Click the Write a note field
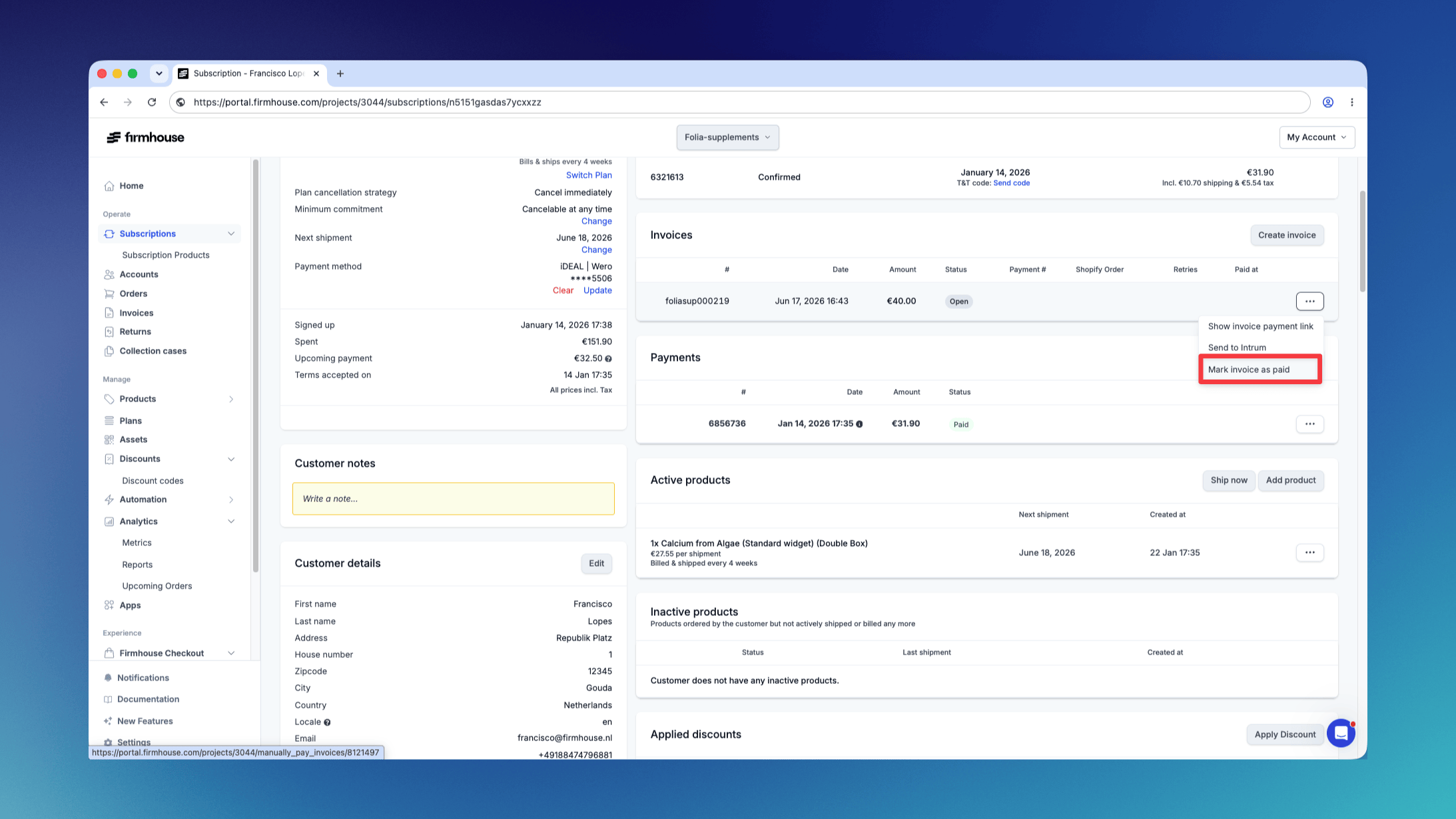Viewport: 1456px width, 819px height. click(x=453, y=499)
